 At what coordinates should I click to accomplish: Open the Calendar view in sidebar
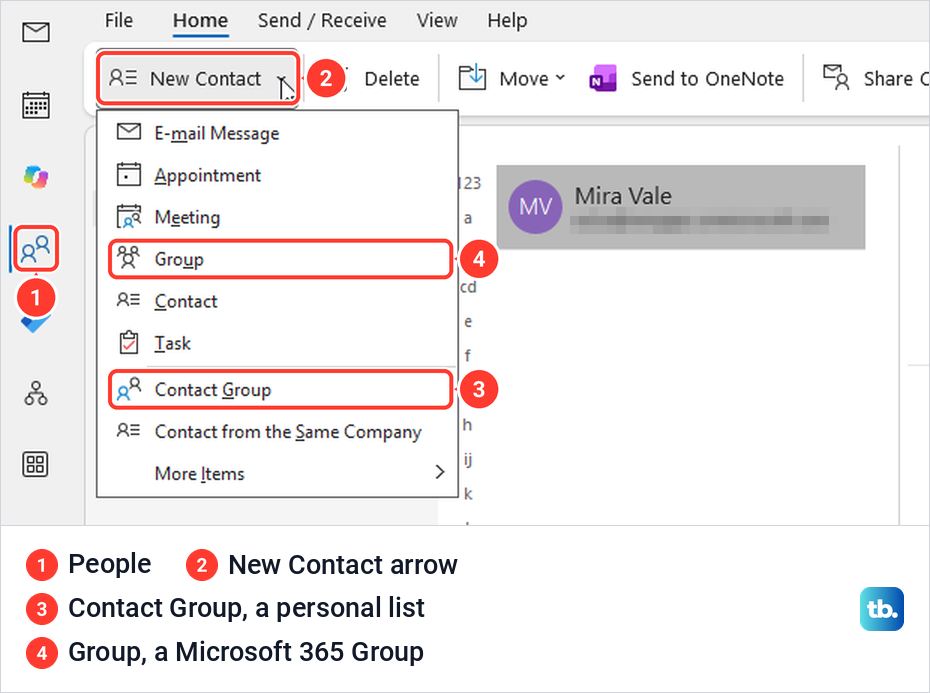click(36, 105)
